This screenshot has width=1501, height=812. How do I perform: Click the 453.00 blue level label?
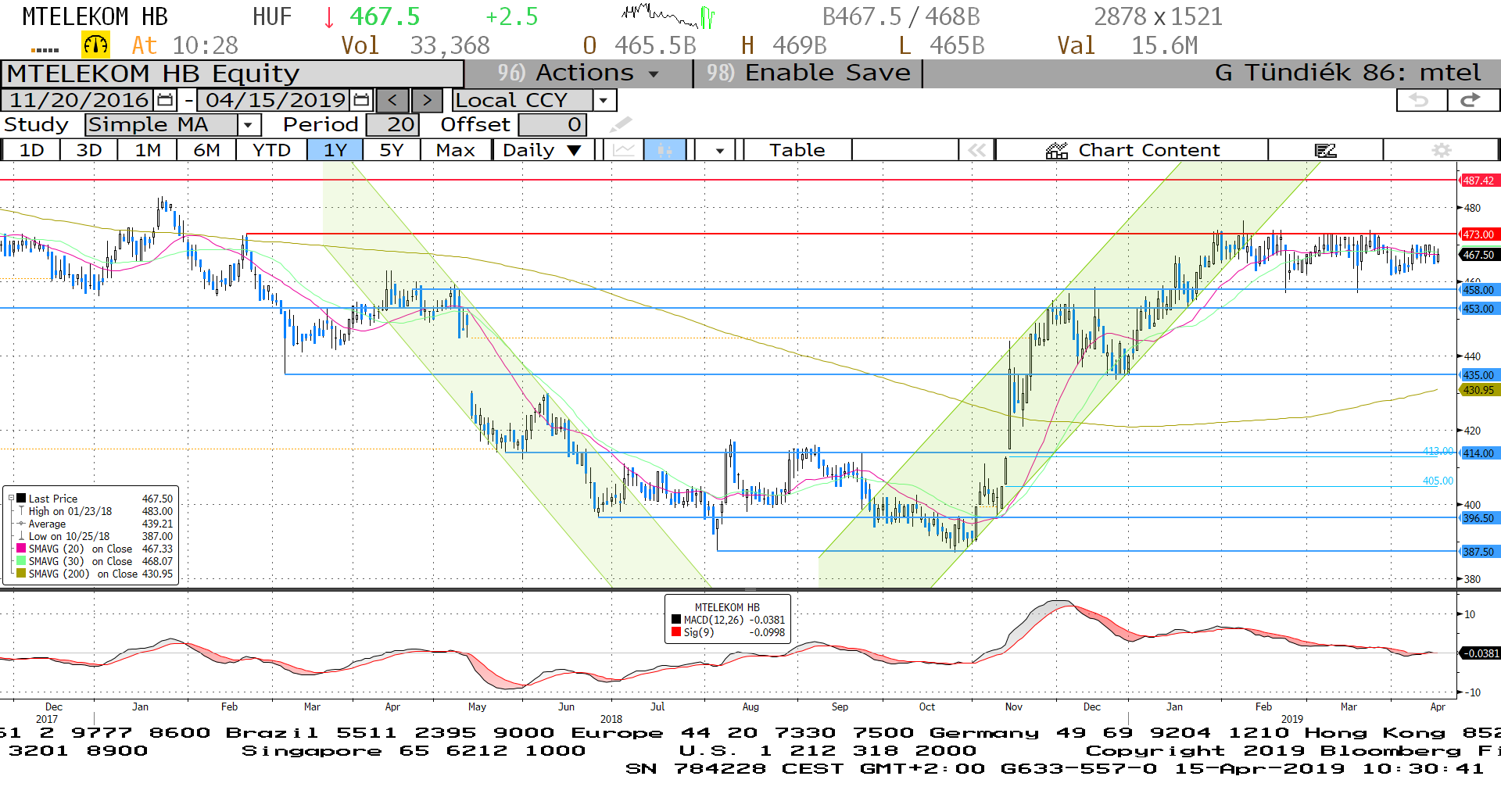pyautogui.click(x=1478, y=309)
